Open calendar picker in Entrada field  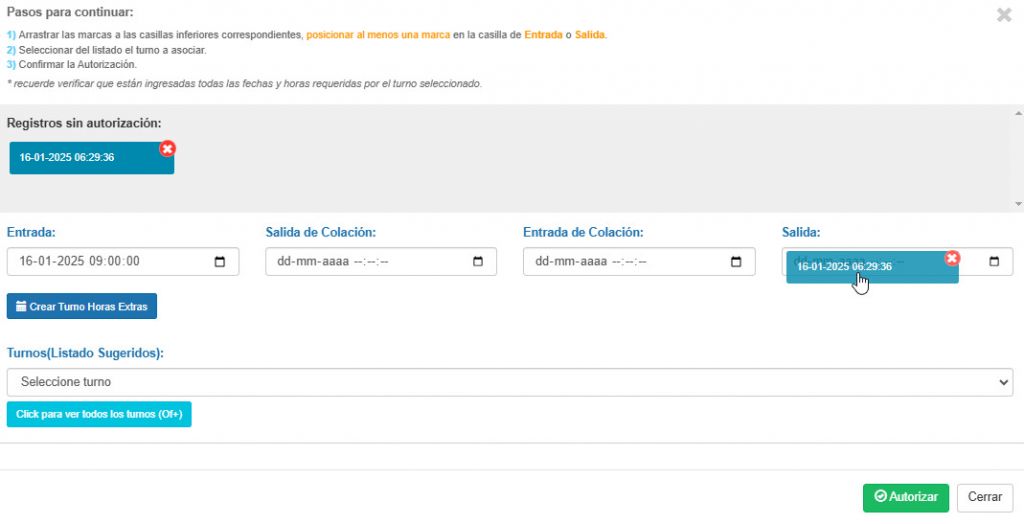[x=220, y=262]
